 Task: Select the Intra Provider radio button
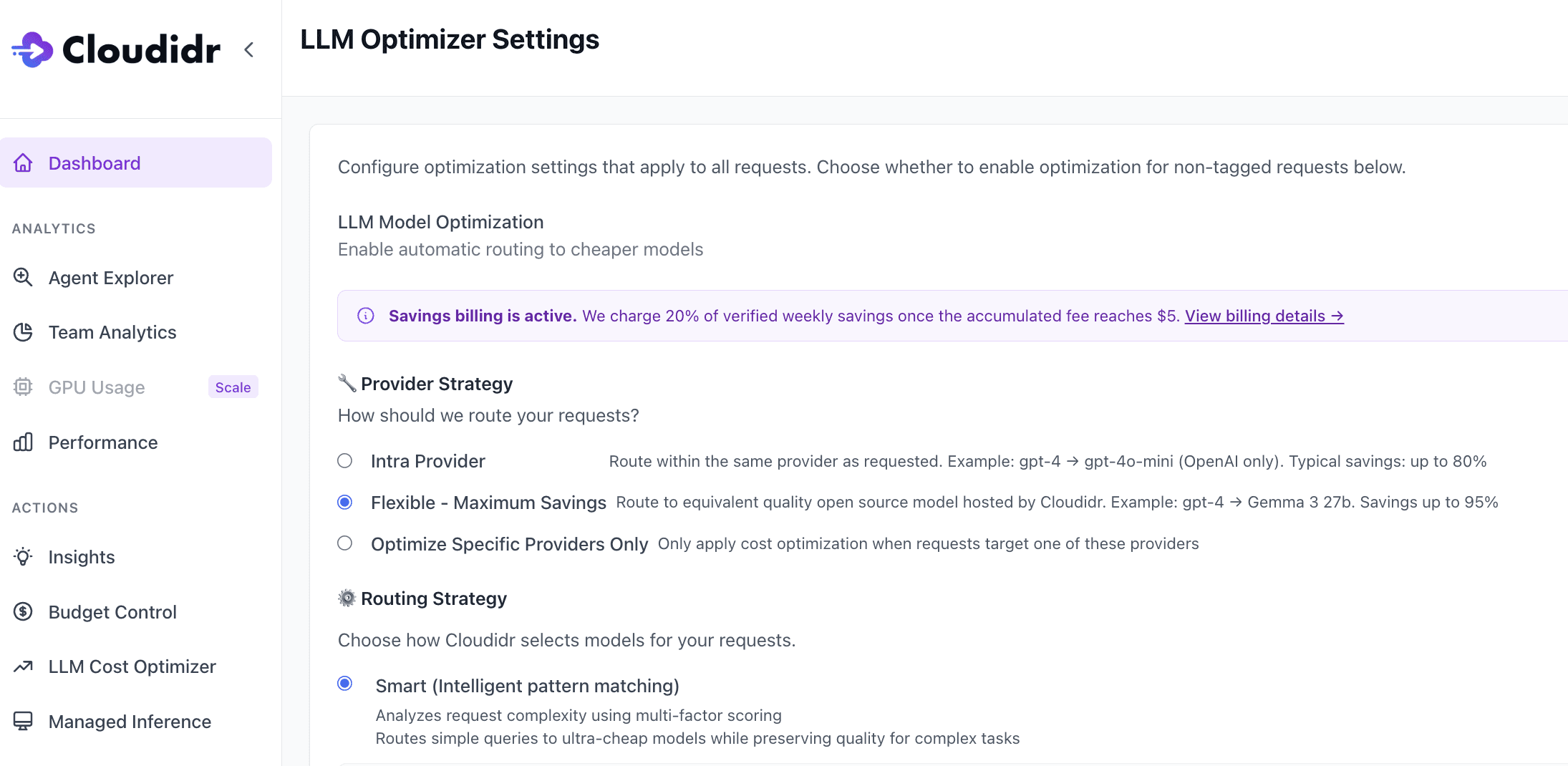tap(345, 461)
